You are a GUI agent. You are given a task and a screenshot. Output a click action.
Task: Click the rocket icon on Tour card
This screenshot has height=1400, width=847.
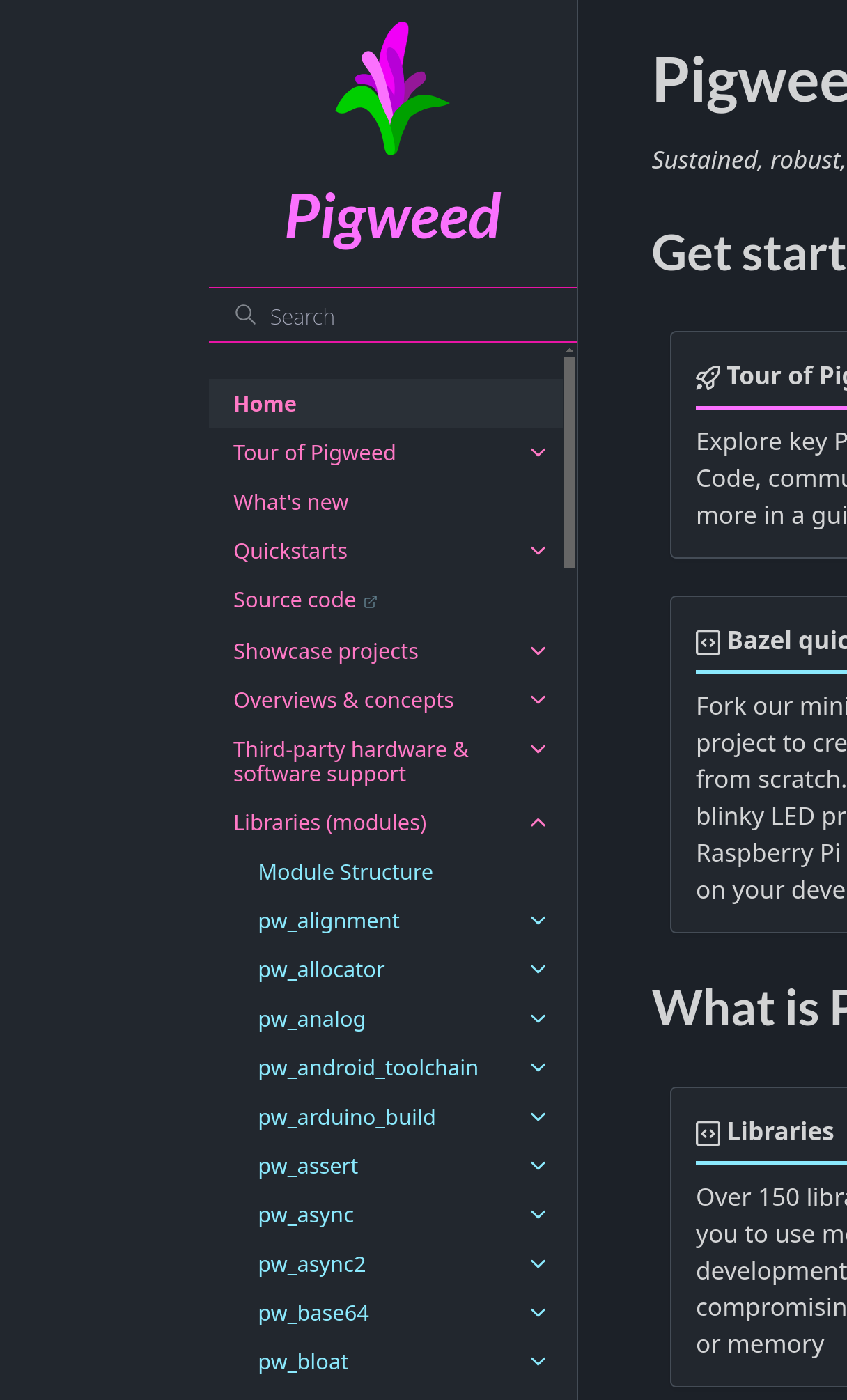tap(708, 378)
